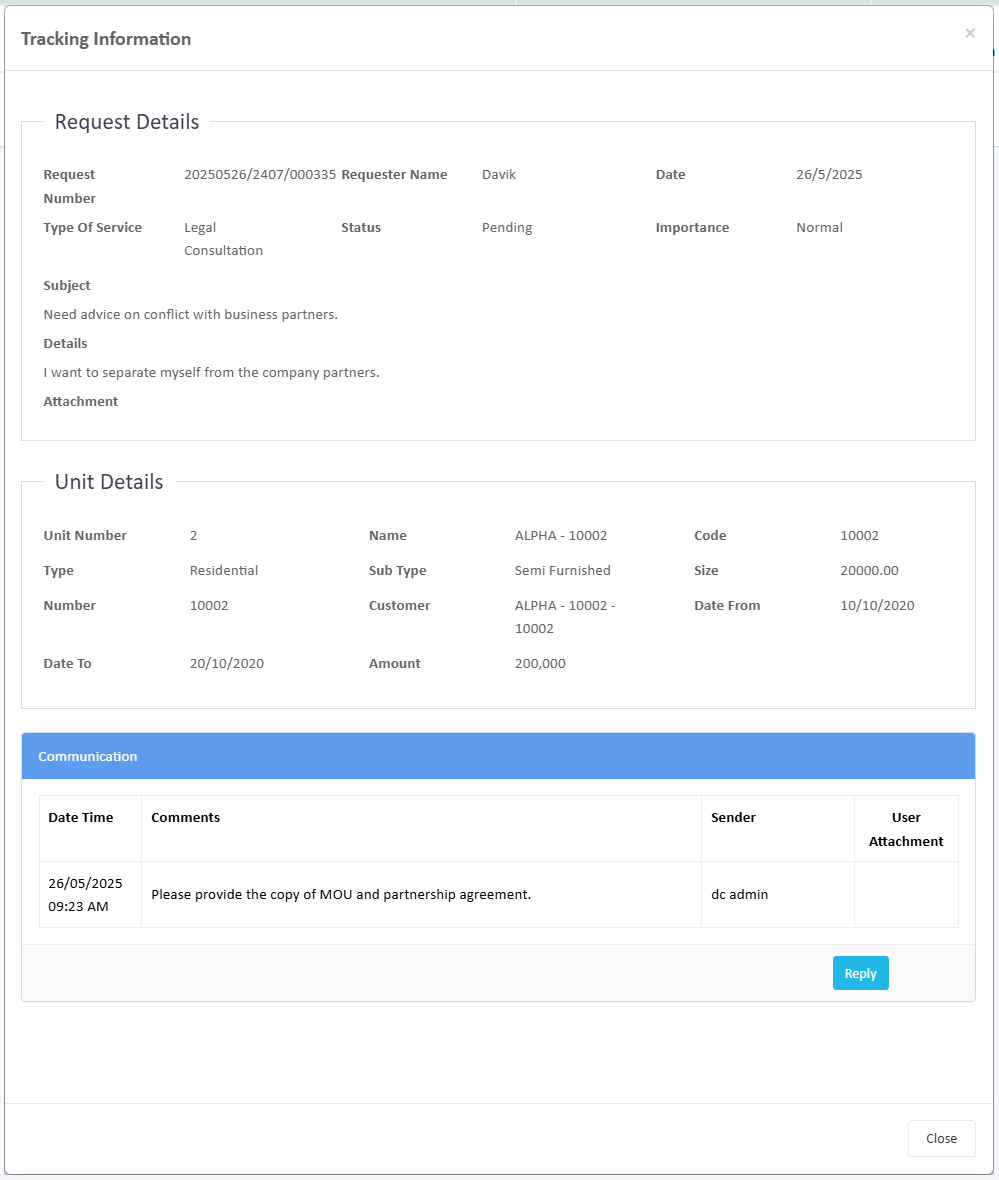Click request number 20250526/2407/000335
Screen dimensions: 999x1180
(260, 175)
